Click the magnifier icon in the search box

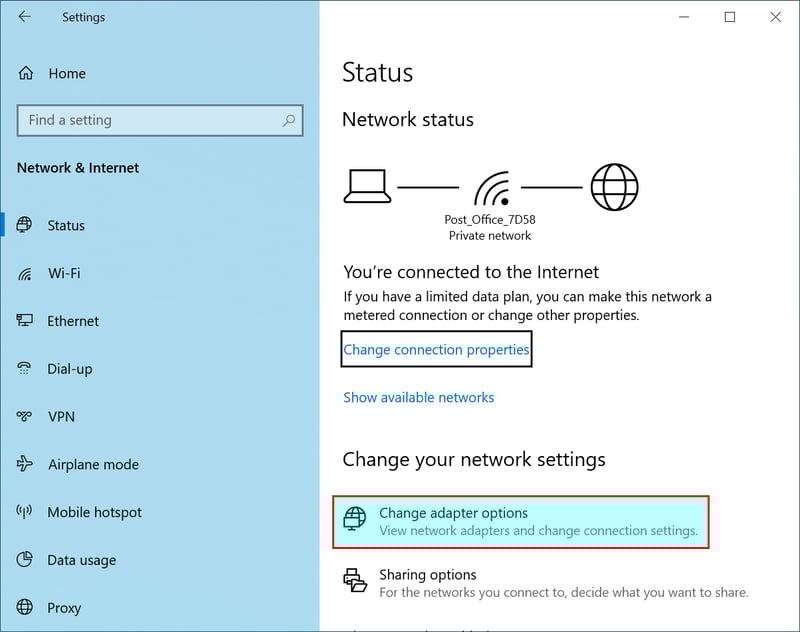[289, 120]
